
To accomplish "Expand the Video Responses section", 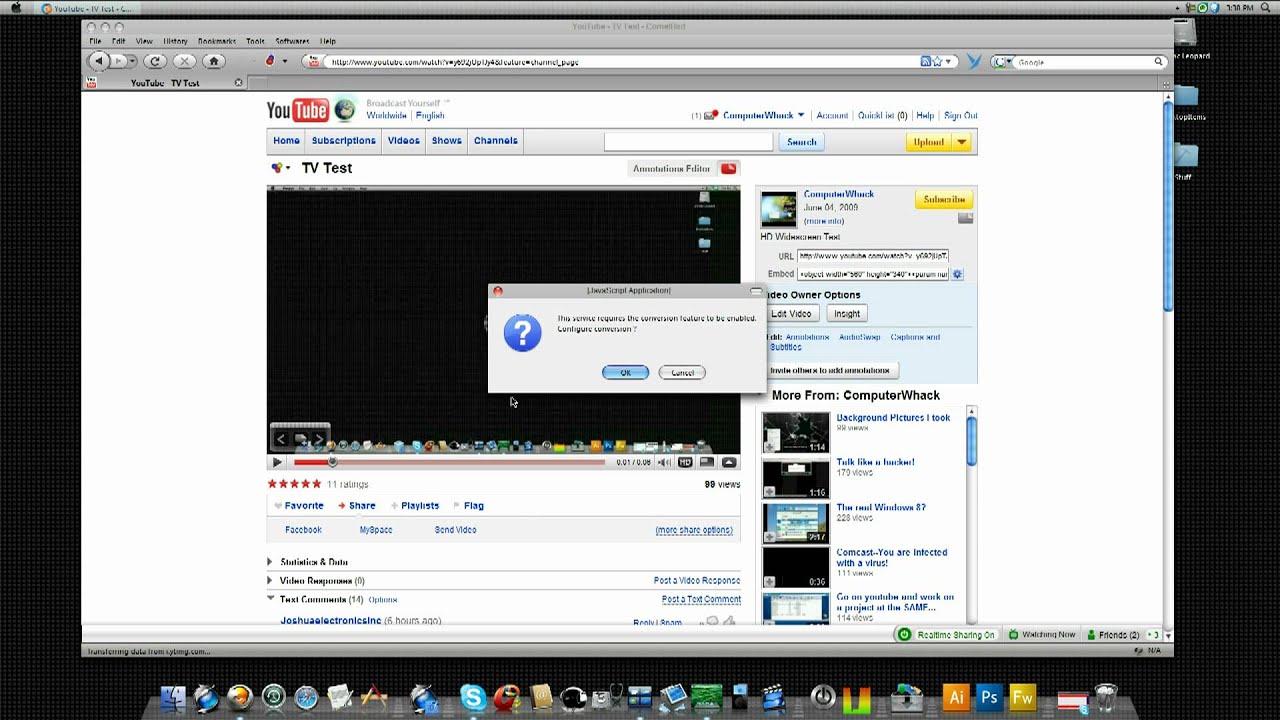I will coord(270,580).
